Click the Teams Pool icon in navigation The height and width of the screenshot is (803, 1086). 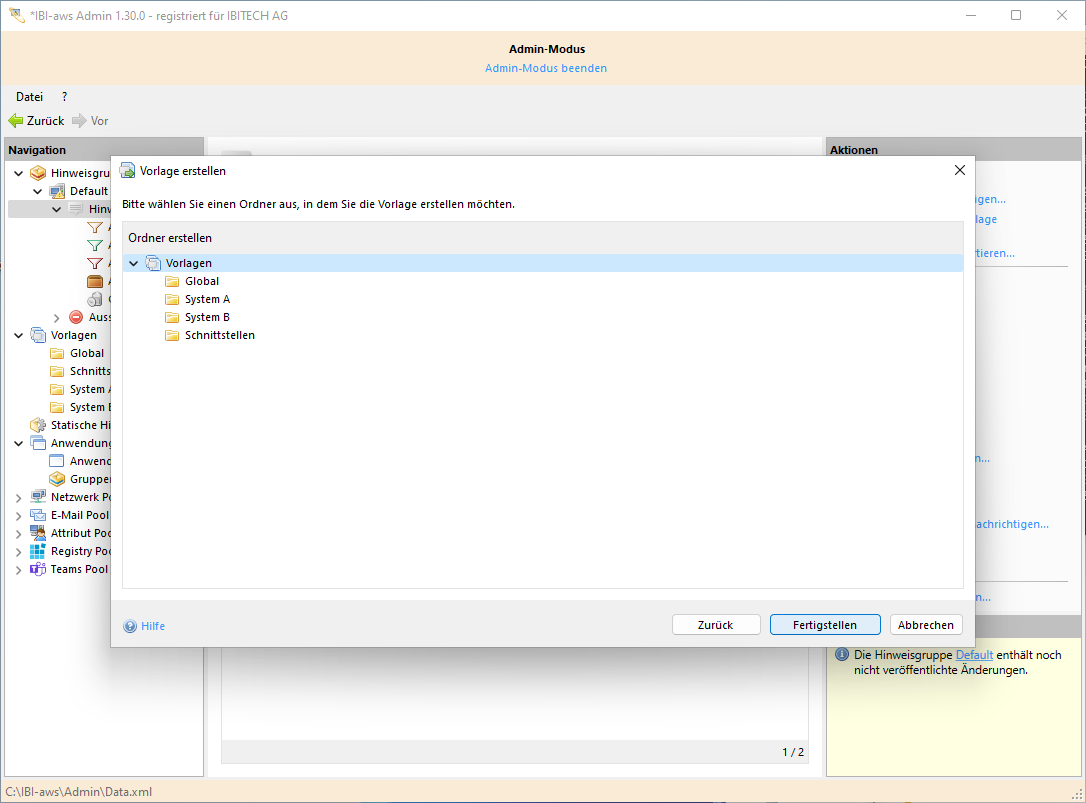click(38, 569)
